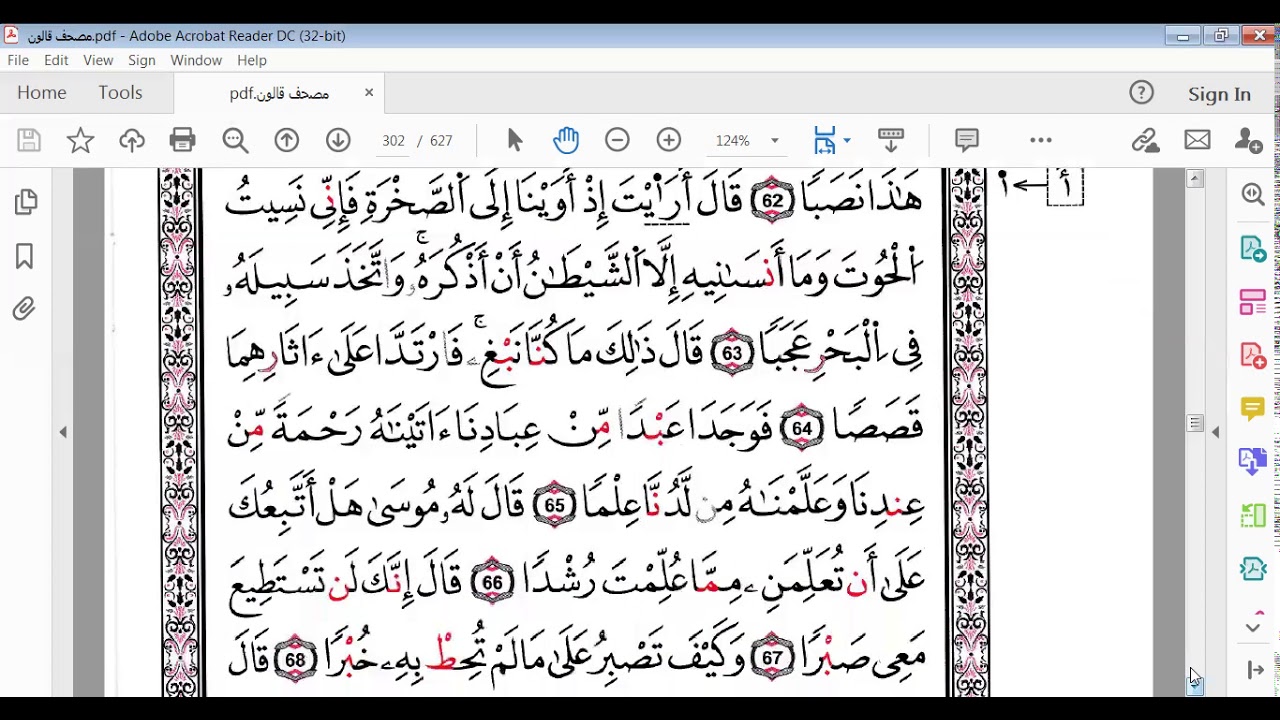This screenshot has width=1280, height=720.
Task: Save the file with the disk icon
Action: pyautogui.click(x=29, y=141)
